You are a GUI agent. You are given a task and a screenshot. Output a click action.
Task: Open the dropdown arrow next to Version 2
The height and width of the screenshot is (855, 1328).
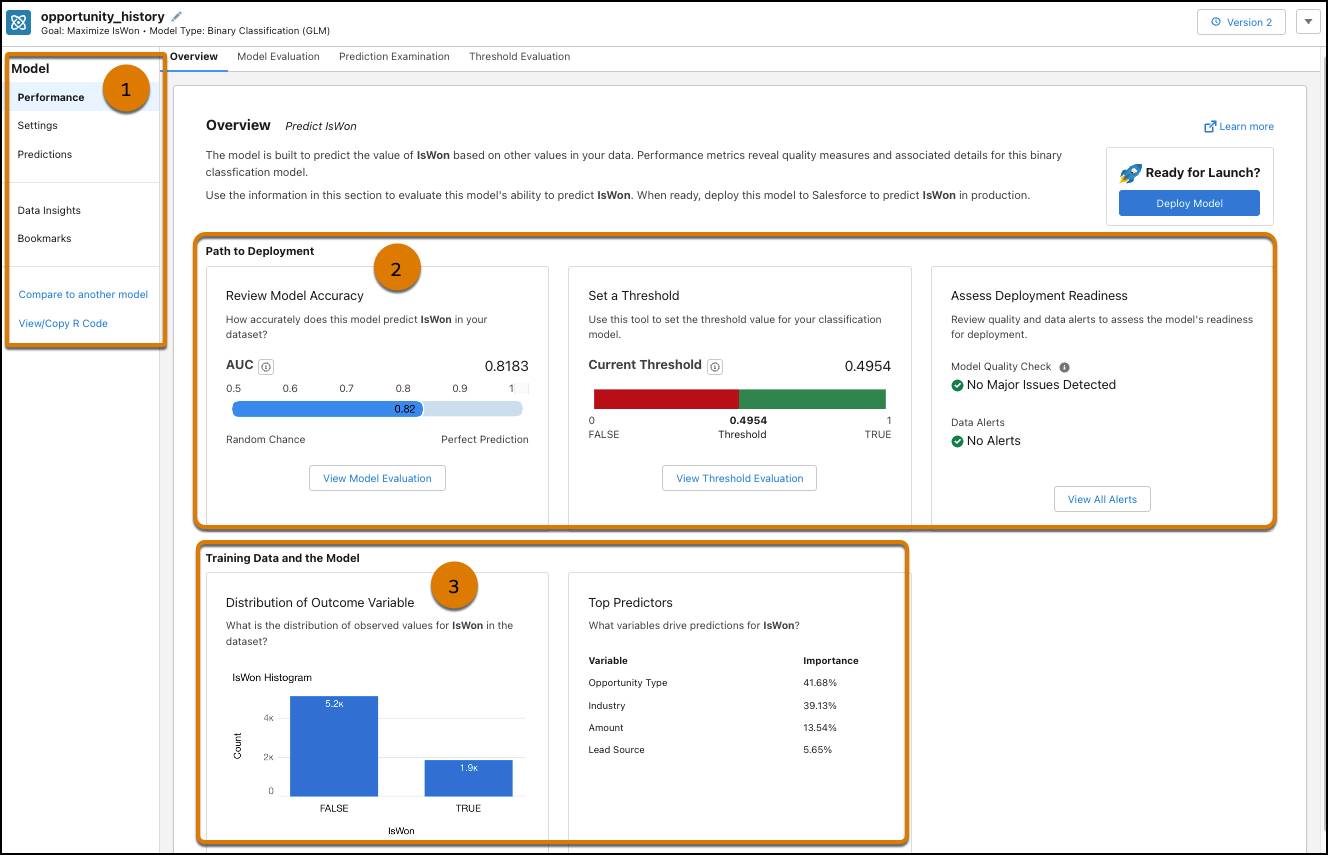click(1308, 21)
